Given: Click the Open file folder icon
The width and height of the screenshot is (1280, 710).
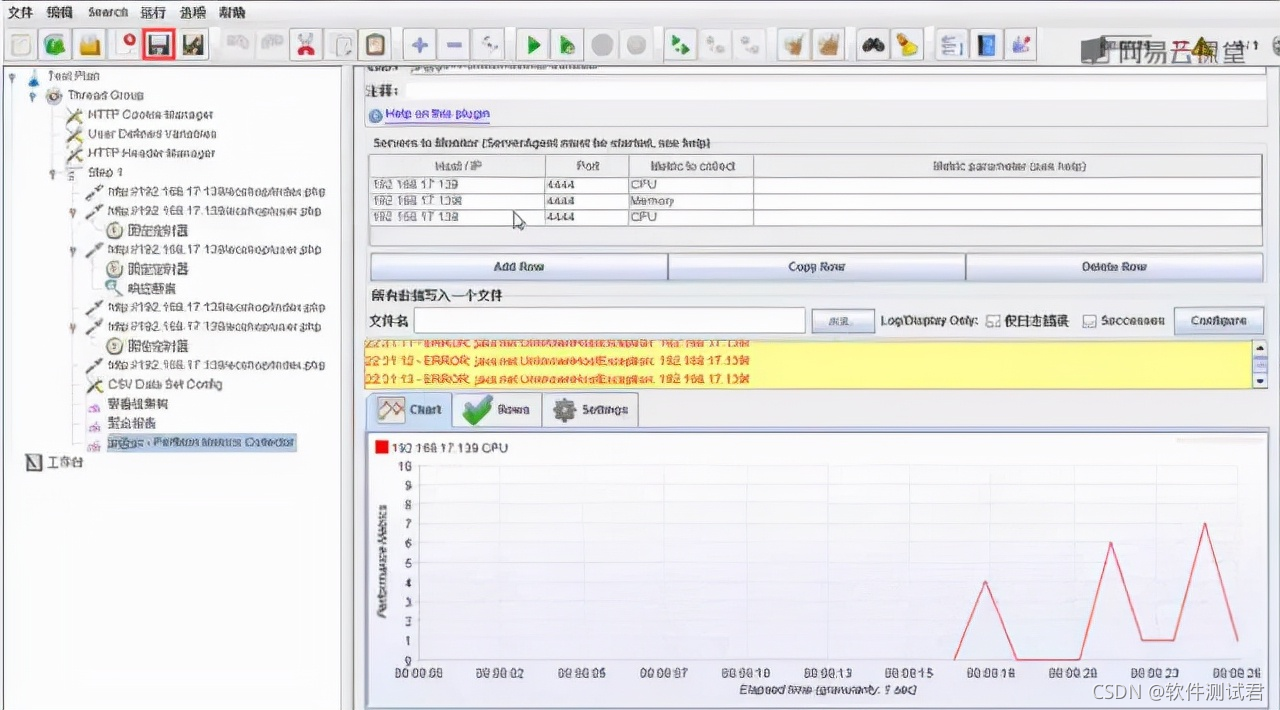Looking at the screenshot, I should [x=90, y=44].
